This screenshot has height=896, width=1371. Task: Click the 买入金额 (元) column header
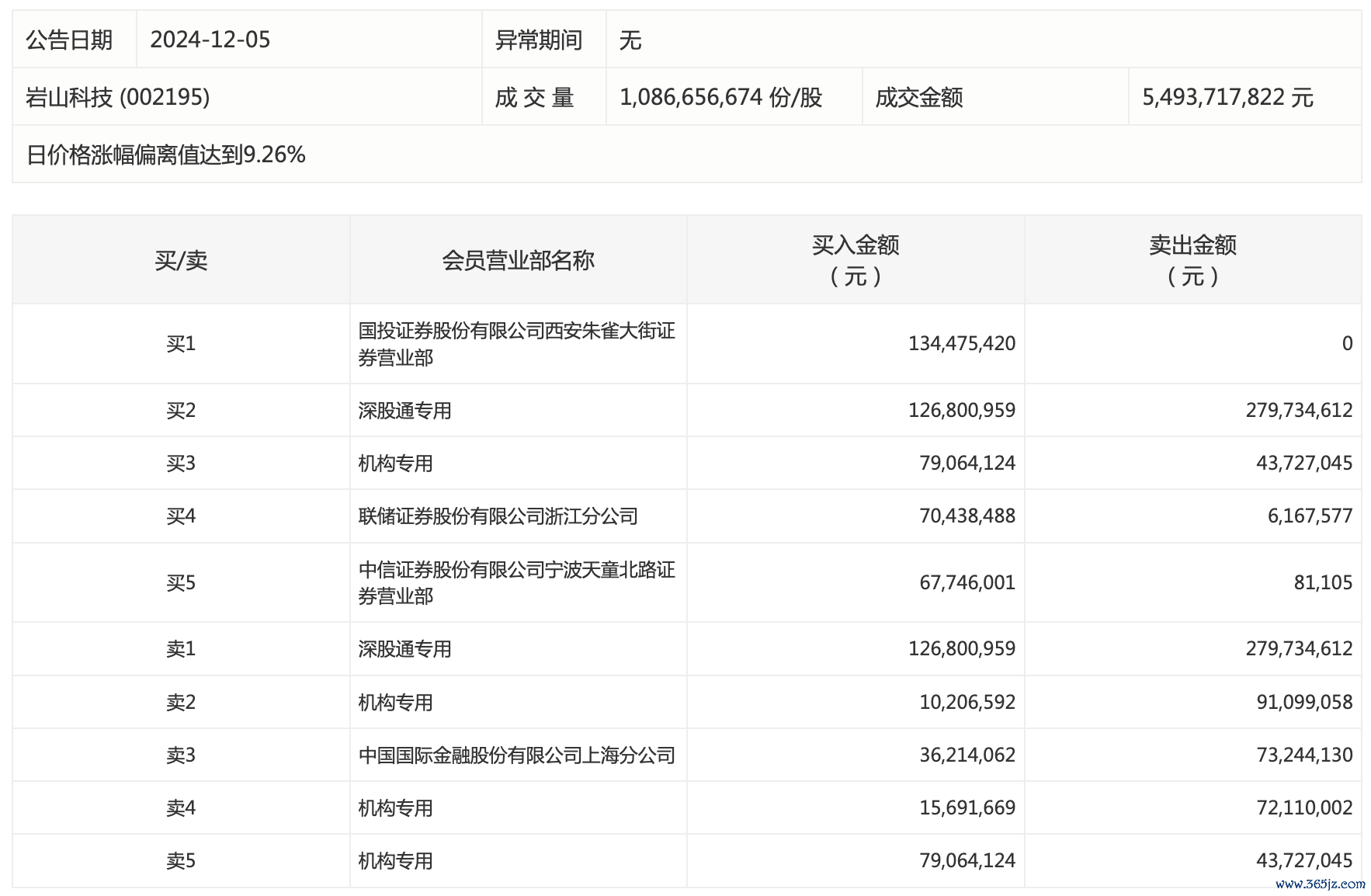(856, 260)
